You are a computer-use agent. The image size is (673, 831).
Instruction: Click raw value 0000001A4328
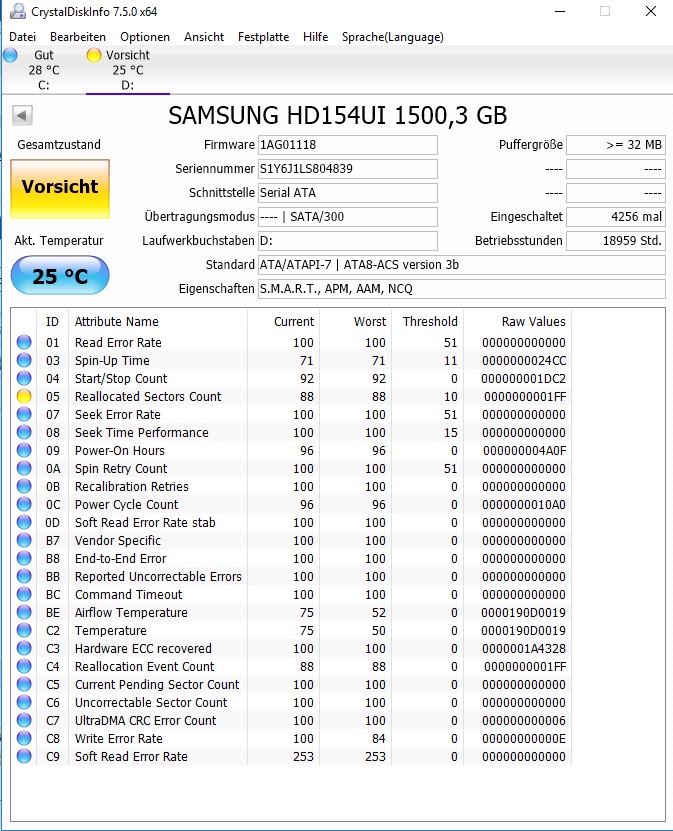tap(524, 648)
